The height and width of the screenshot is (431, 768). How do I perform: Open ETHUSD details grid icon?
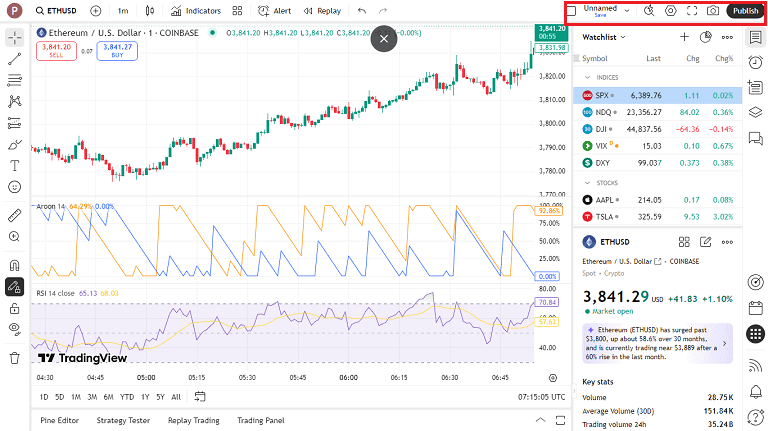pyautogui.click(x=684, y=242)
